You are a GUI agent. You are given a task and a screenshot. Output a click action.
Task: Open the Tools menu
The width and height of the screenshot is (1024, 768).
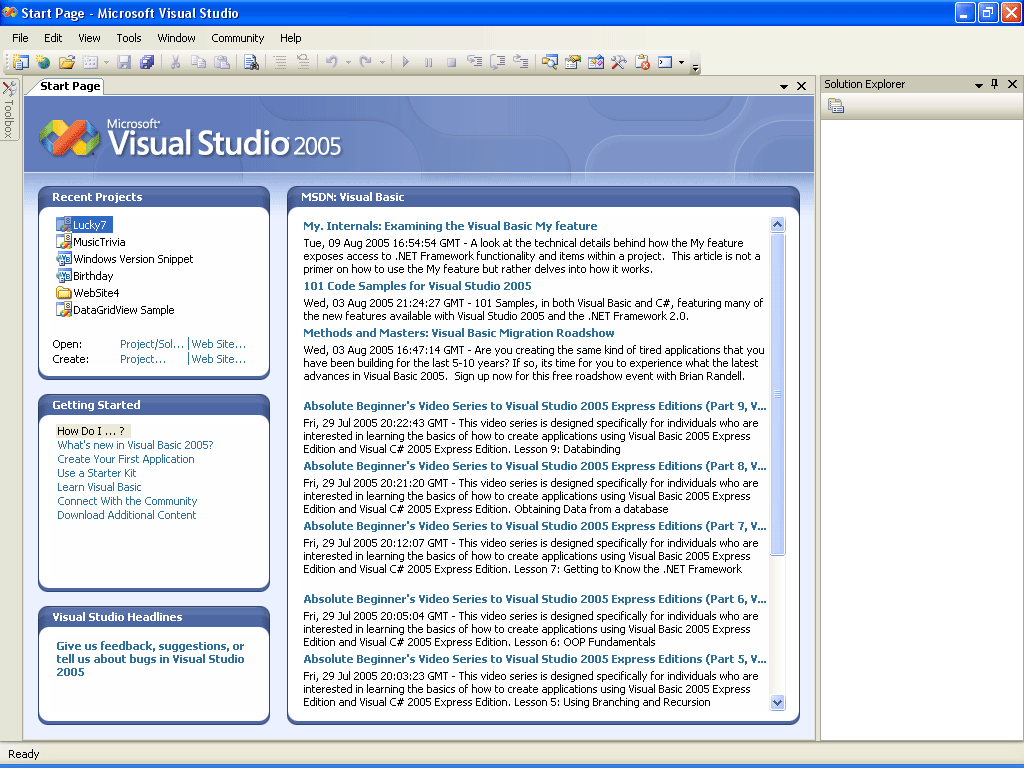pos(129,38)
